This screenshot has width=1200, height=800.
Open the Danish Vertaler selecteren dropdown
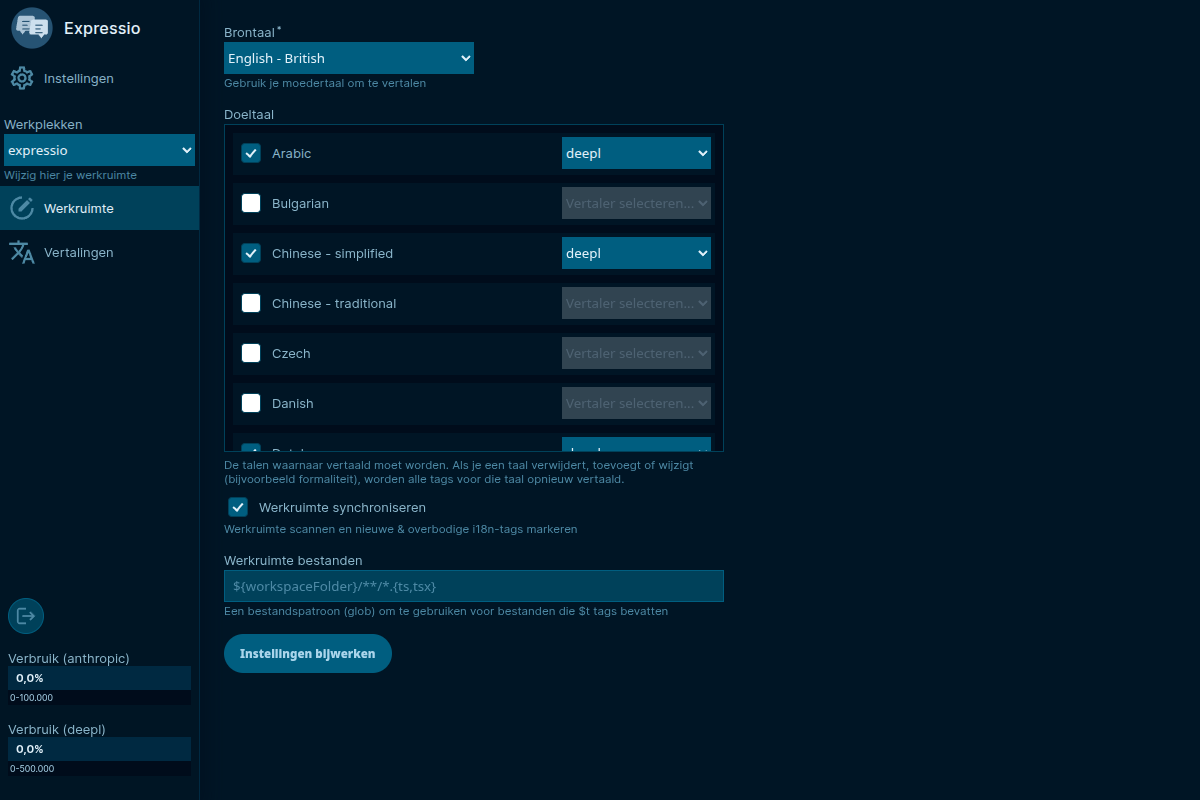[x=636, y=403]
